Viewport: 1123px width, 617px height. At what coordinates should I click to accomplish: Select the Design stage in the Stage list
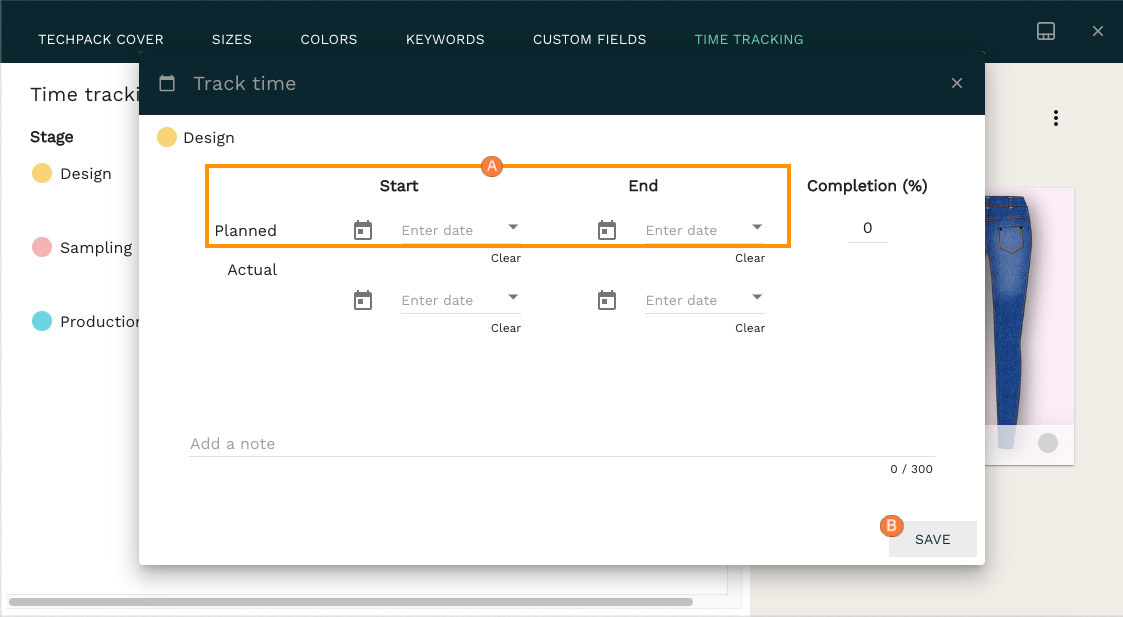[72, 173]
